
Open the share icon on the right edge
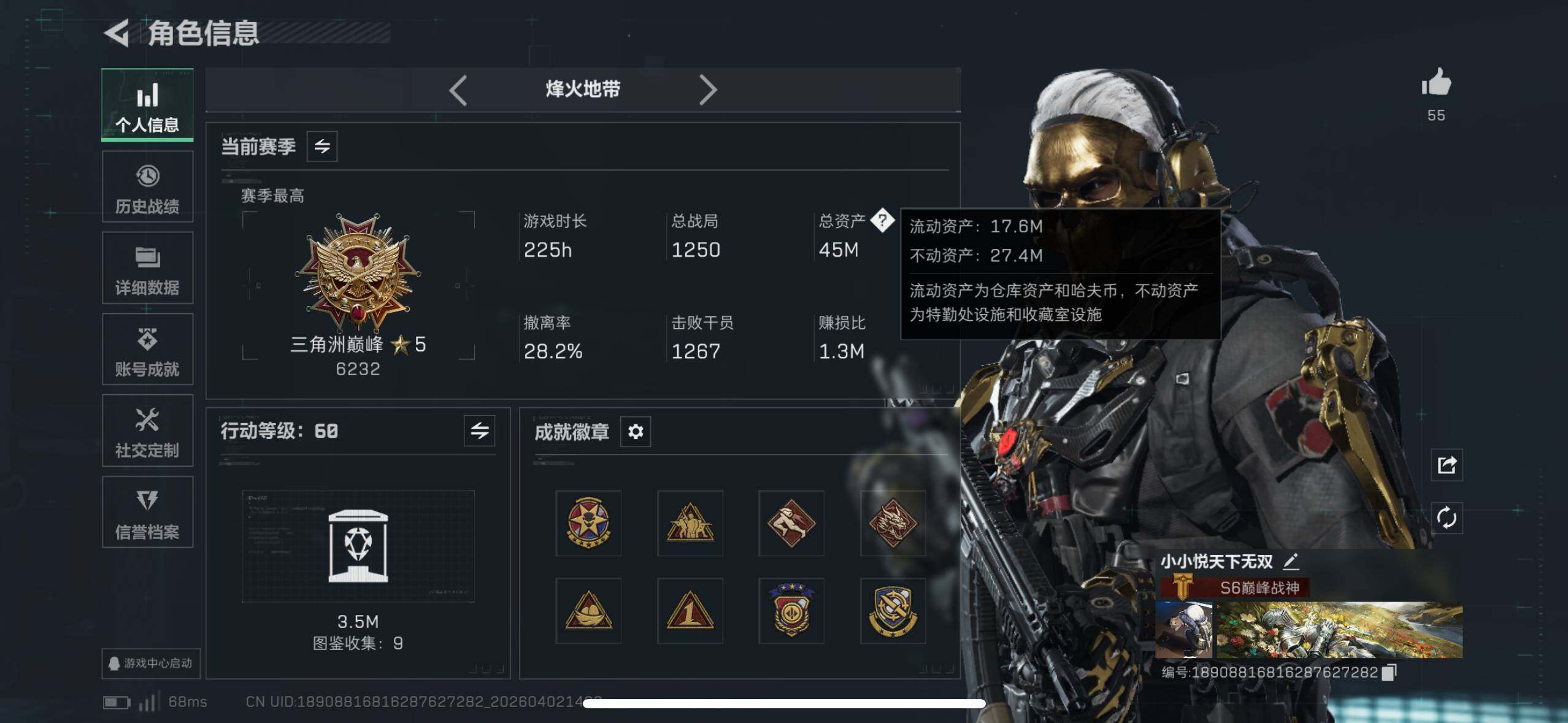[1447, 465]
